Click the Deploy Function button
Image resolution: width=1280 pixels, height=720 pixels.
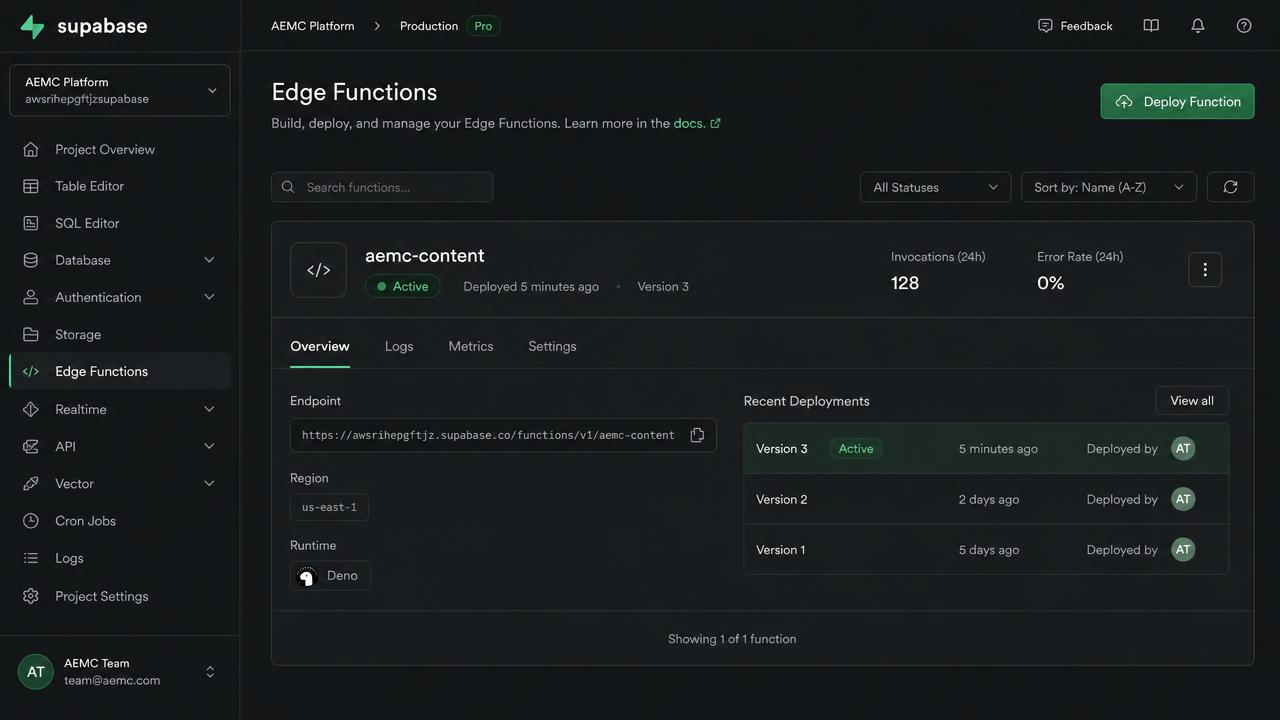[x=1177, y=101]
